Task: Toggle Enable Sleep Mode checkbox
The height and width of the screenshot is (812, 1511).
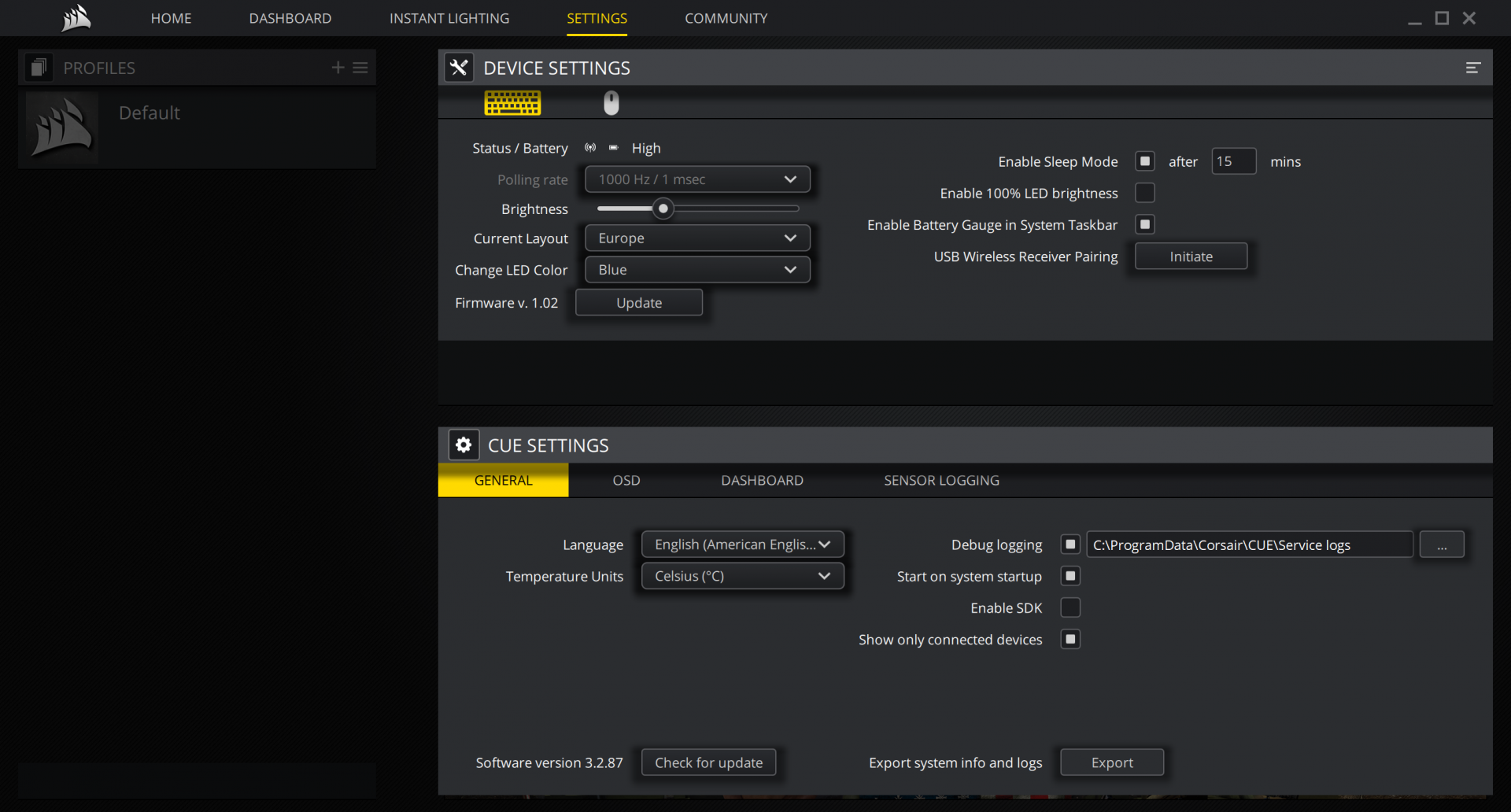Action: pos(1145,161)
